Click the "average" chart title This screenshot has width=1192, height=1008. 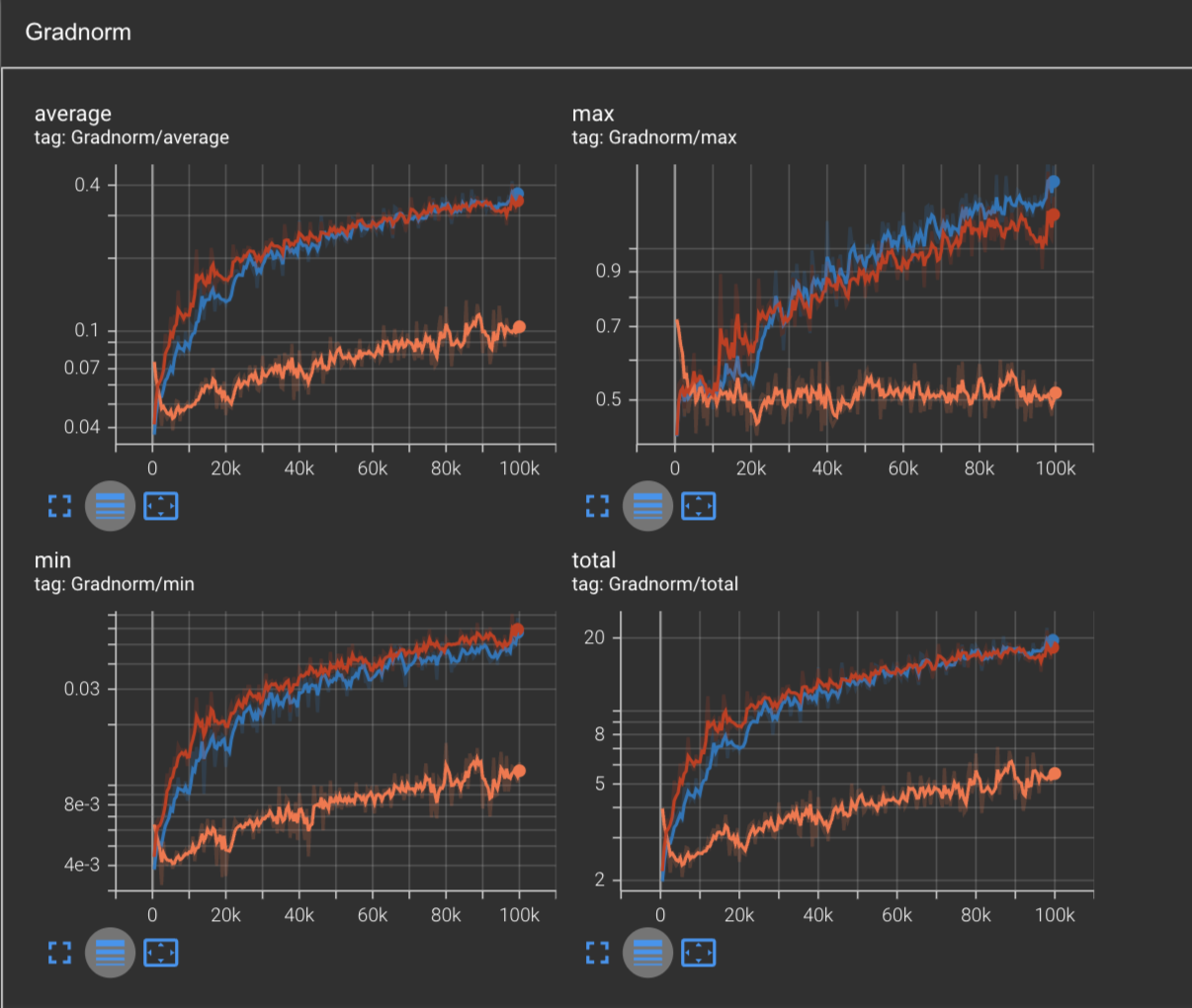[x=72, y=114]
